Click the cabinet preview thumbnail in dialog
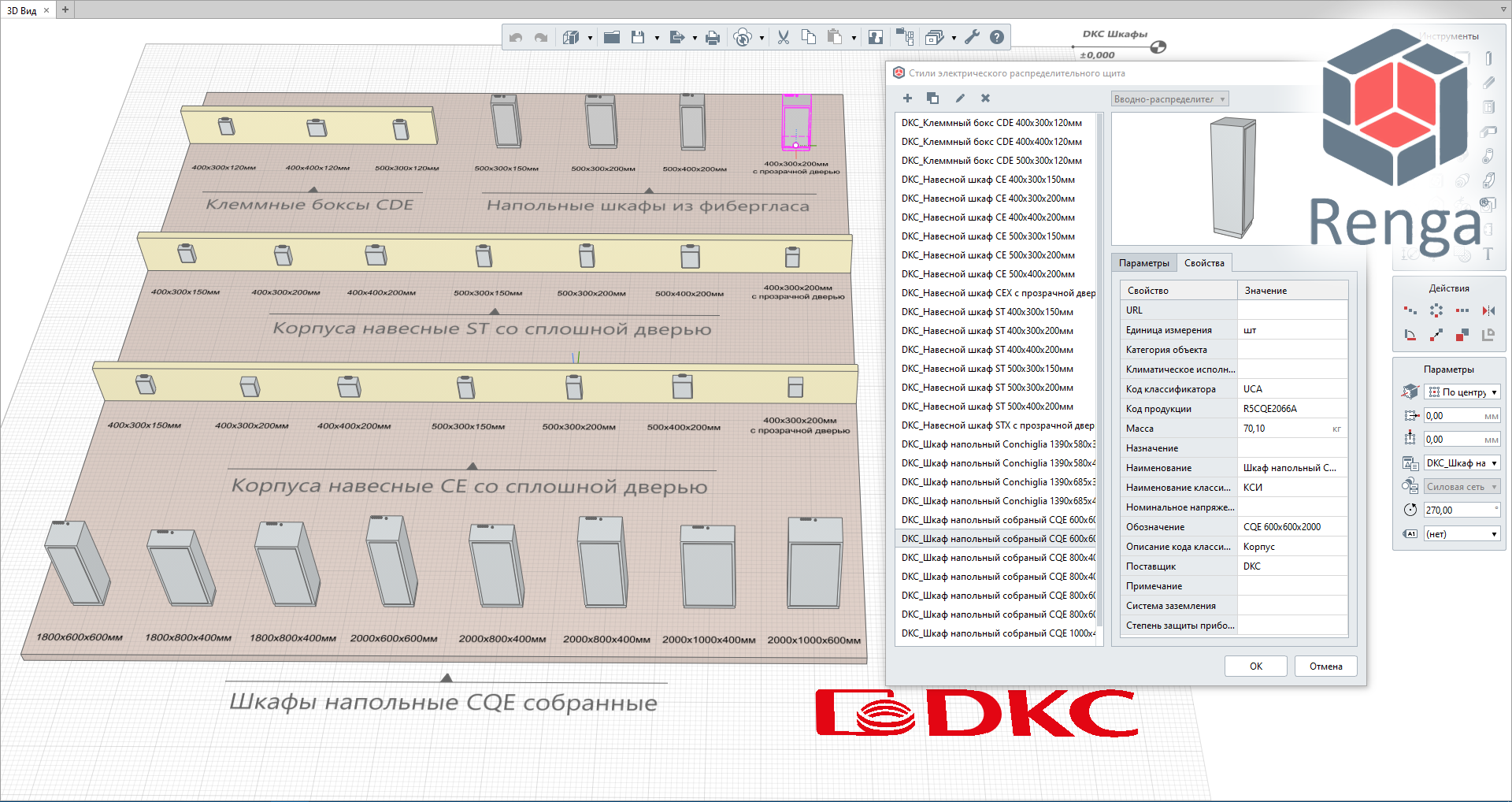Viewport: 1512px width, 802px height. (1233, 178)
